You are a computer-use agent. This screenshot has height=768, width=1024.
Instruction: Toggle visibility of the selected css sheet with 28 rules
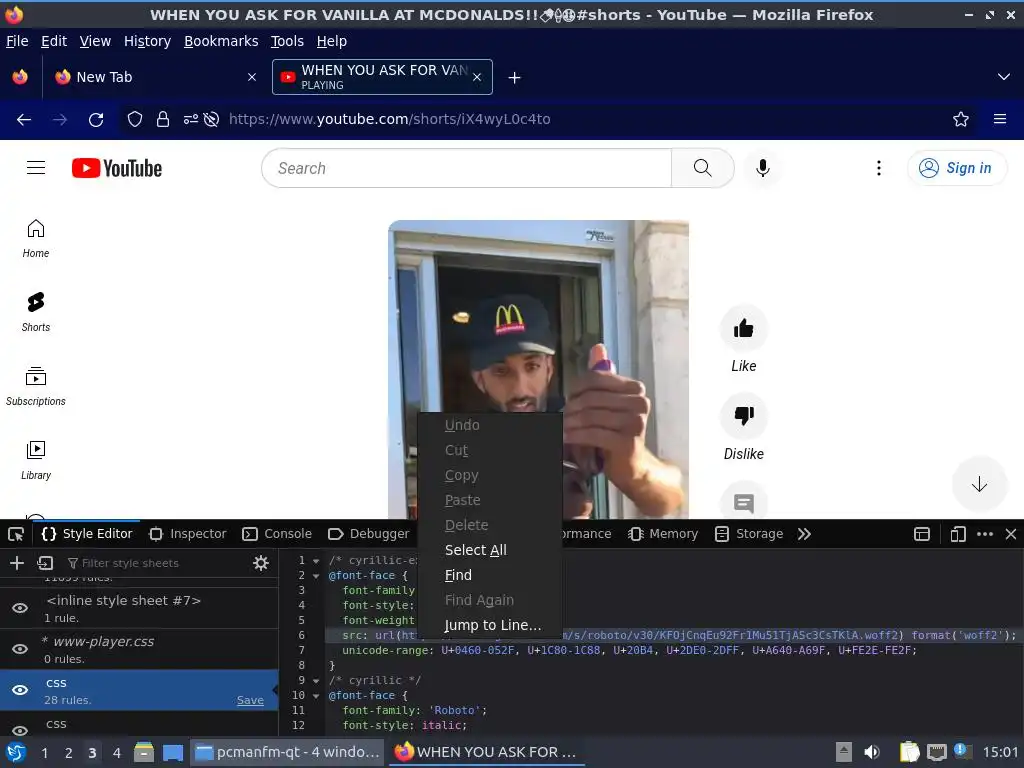[x=20, y=690]
